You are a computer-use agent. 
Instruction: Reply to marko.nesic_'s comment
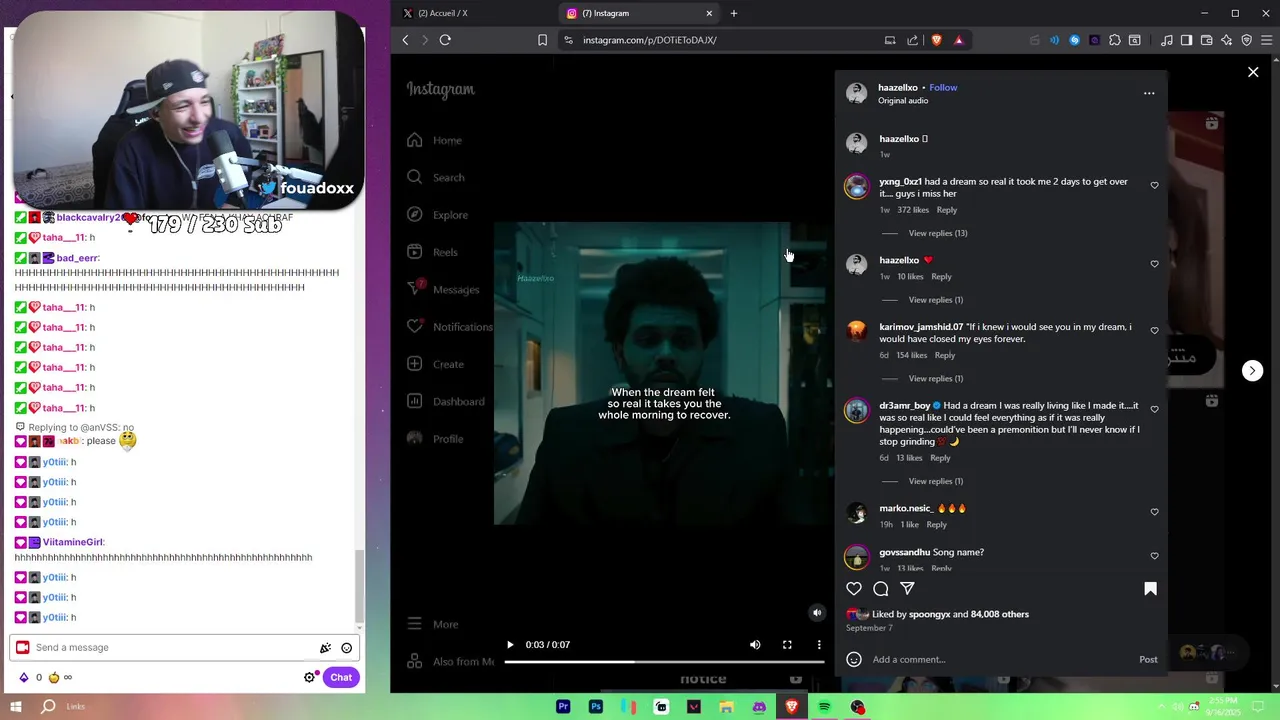coord(936,524)
